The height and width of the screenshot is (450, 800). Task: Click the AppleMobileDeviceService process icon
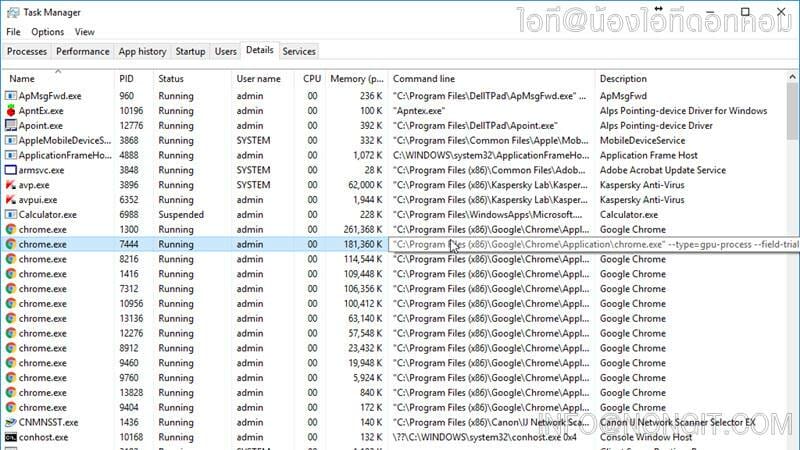pyautogui.click(x=11, y=140)
